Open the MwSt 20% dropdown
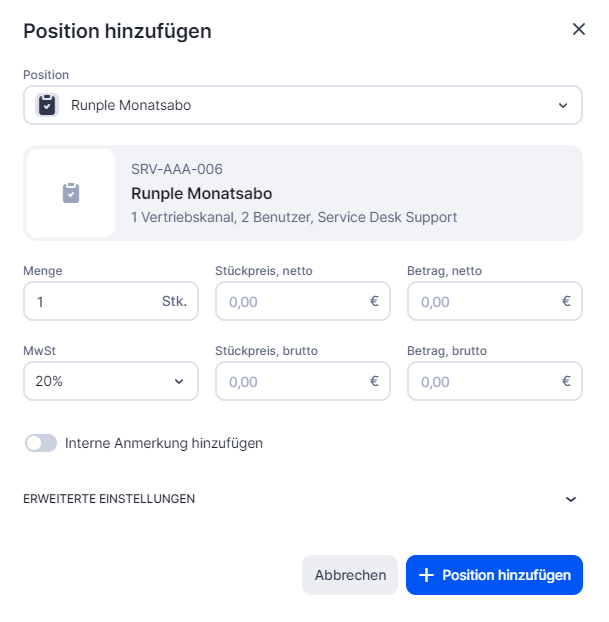This screenshot has width=609, height=622. 110,381
